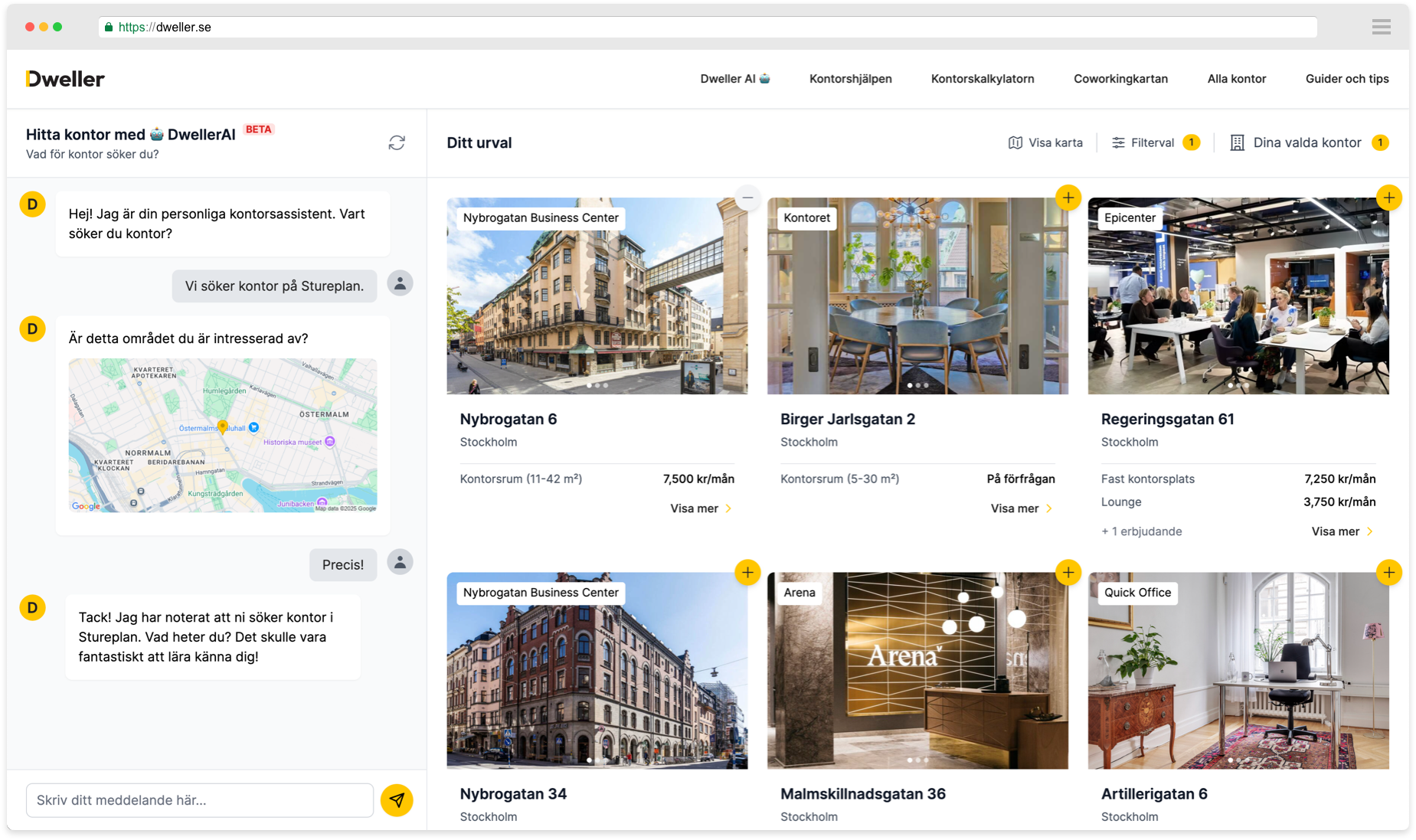Go to Coworkingkartan menu item
This screenshot has height=840, width=1416.
(x=1120, y=79)
